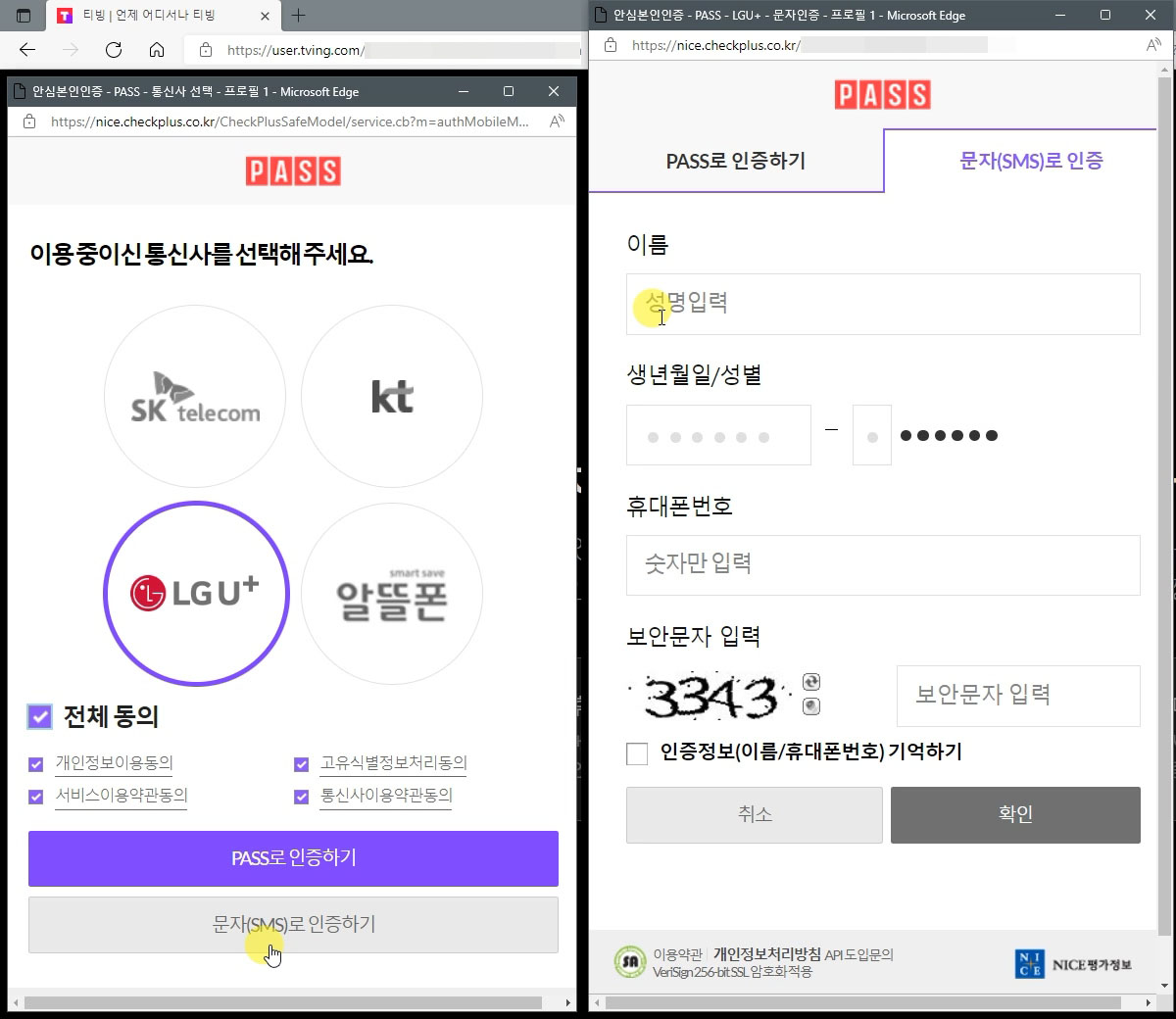The image size is (1176, 1019).
Task: Uncheck 고유식별정보처리동의 checkbox
Action: click(302, 764)
